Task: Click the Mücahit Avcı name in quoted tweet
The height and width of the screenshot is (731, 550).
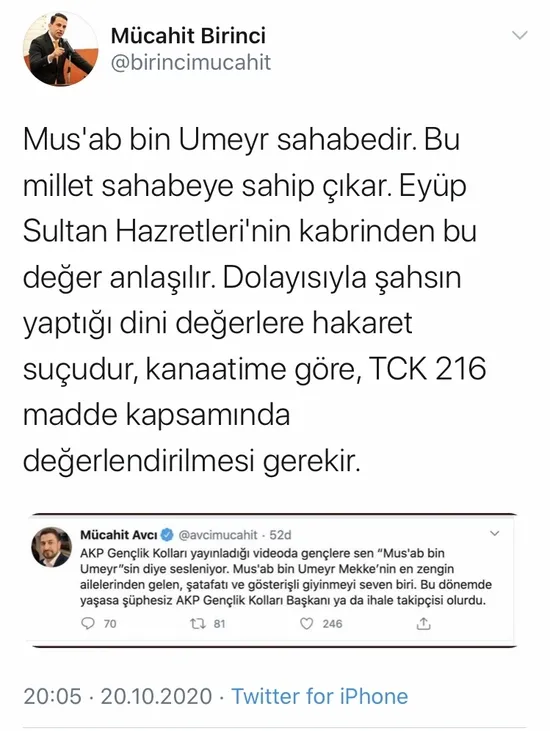Action: tap(118, 535)
